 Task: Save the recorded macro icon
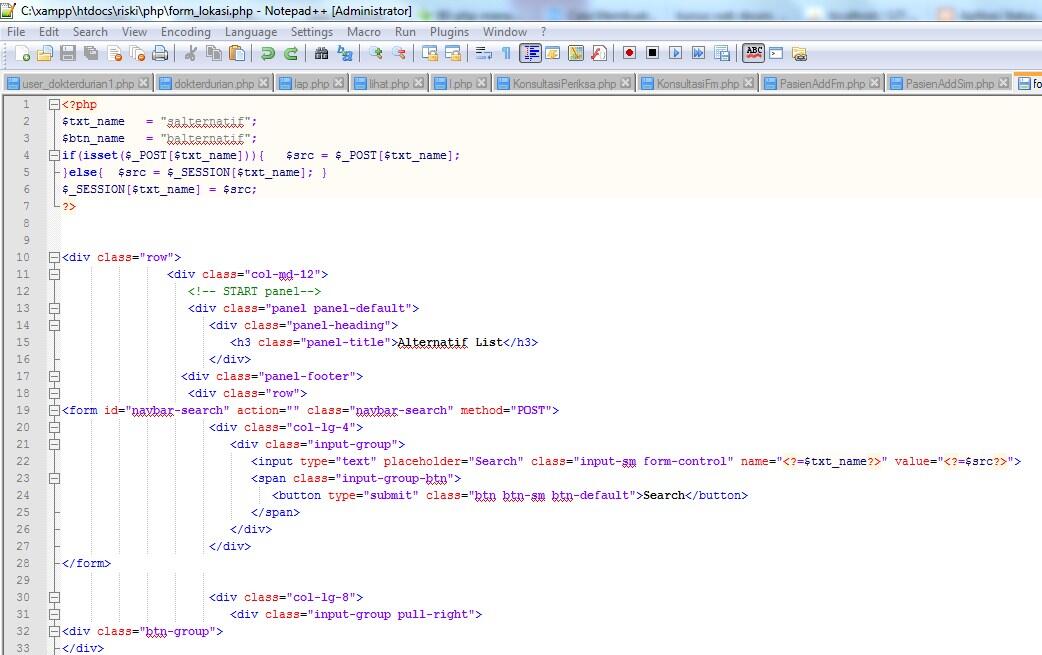(722, 54)
